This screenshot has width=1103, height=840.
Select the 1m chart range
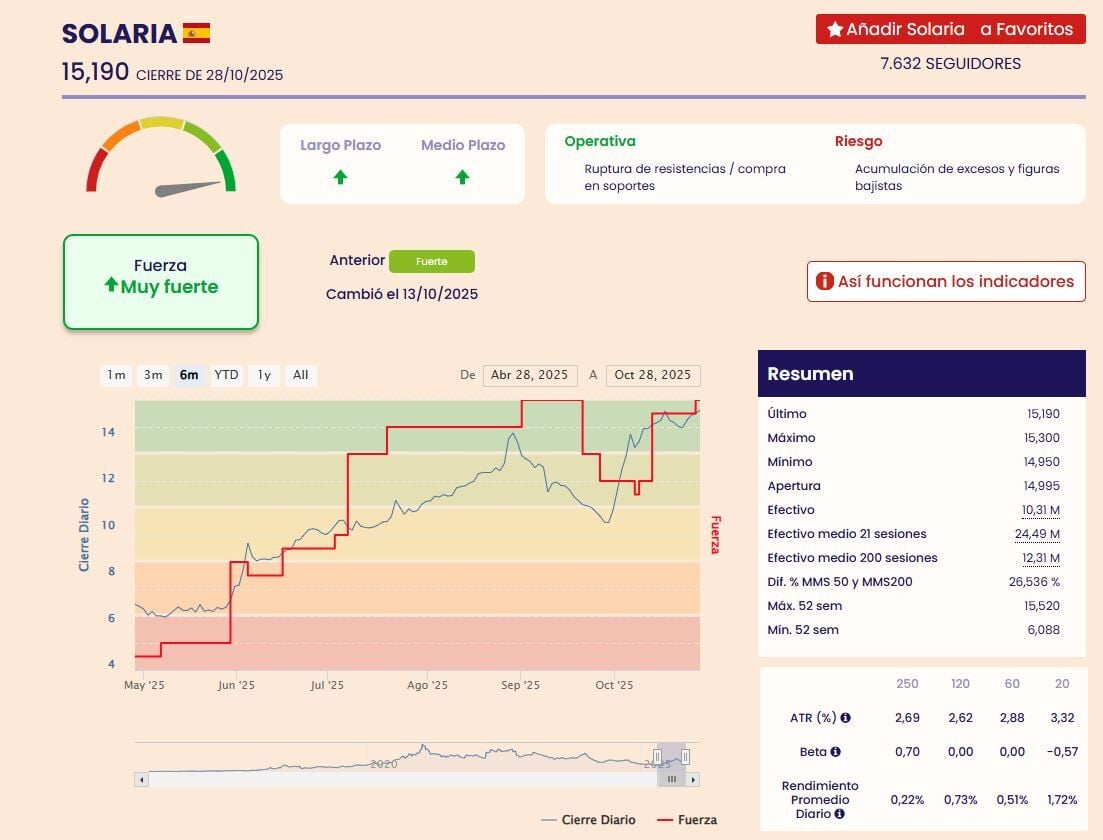pyautogui.click(x=116, y=375)
